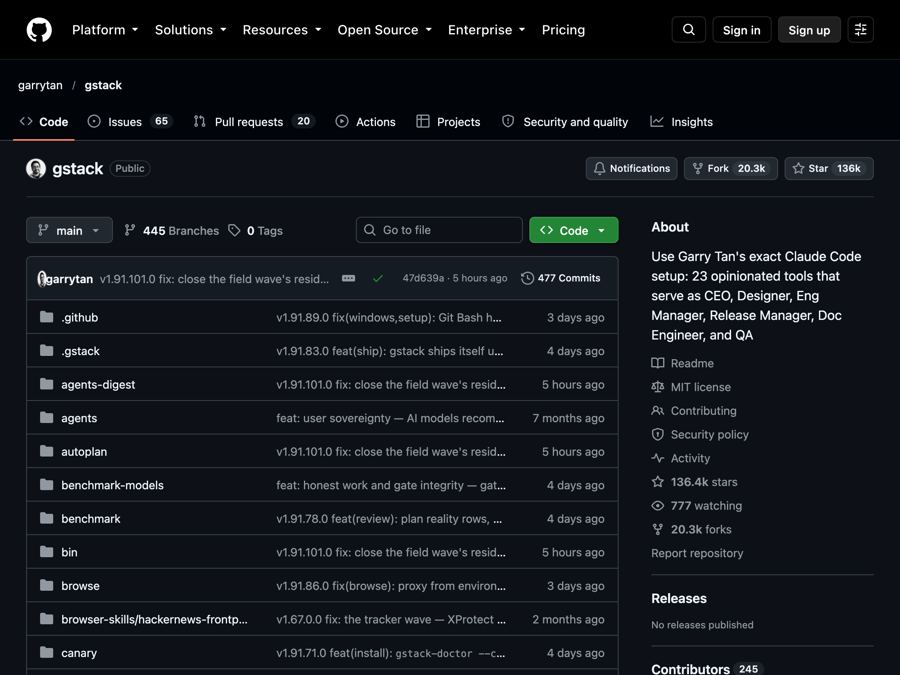
Task: Click the Report repository link
Action: tap(697, 553)
